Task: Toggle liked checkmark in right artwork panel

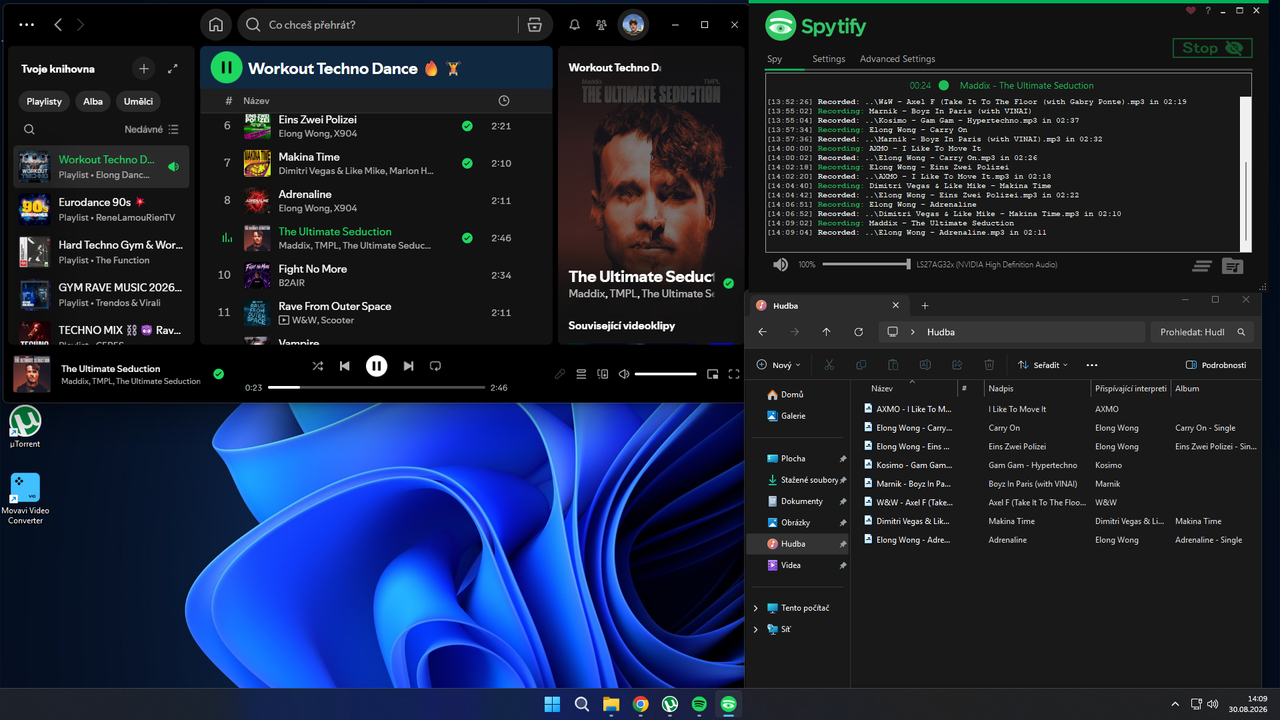Action: point(728,284)
